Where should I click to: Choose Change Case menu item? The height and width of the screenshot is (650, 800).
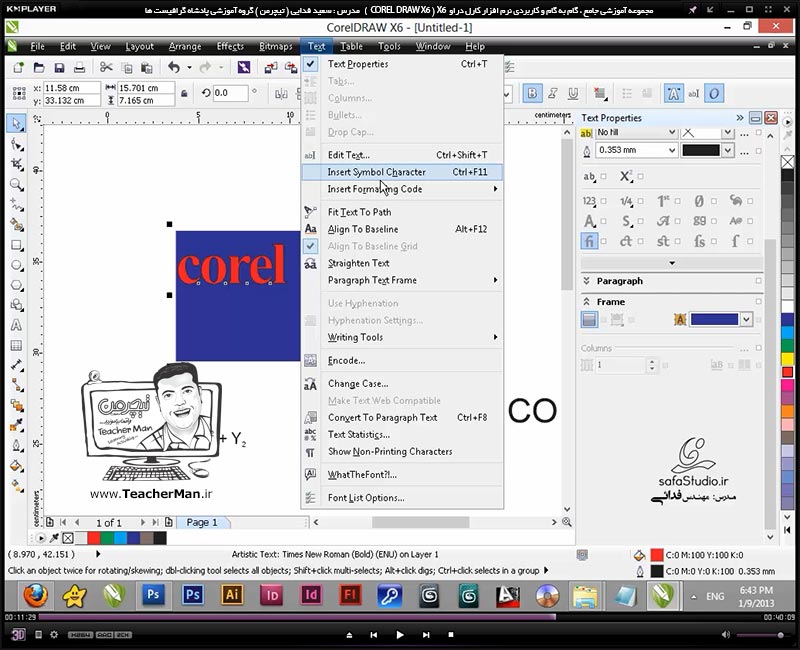click(x=402, y=384)
